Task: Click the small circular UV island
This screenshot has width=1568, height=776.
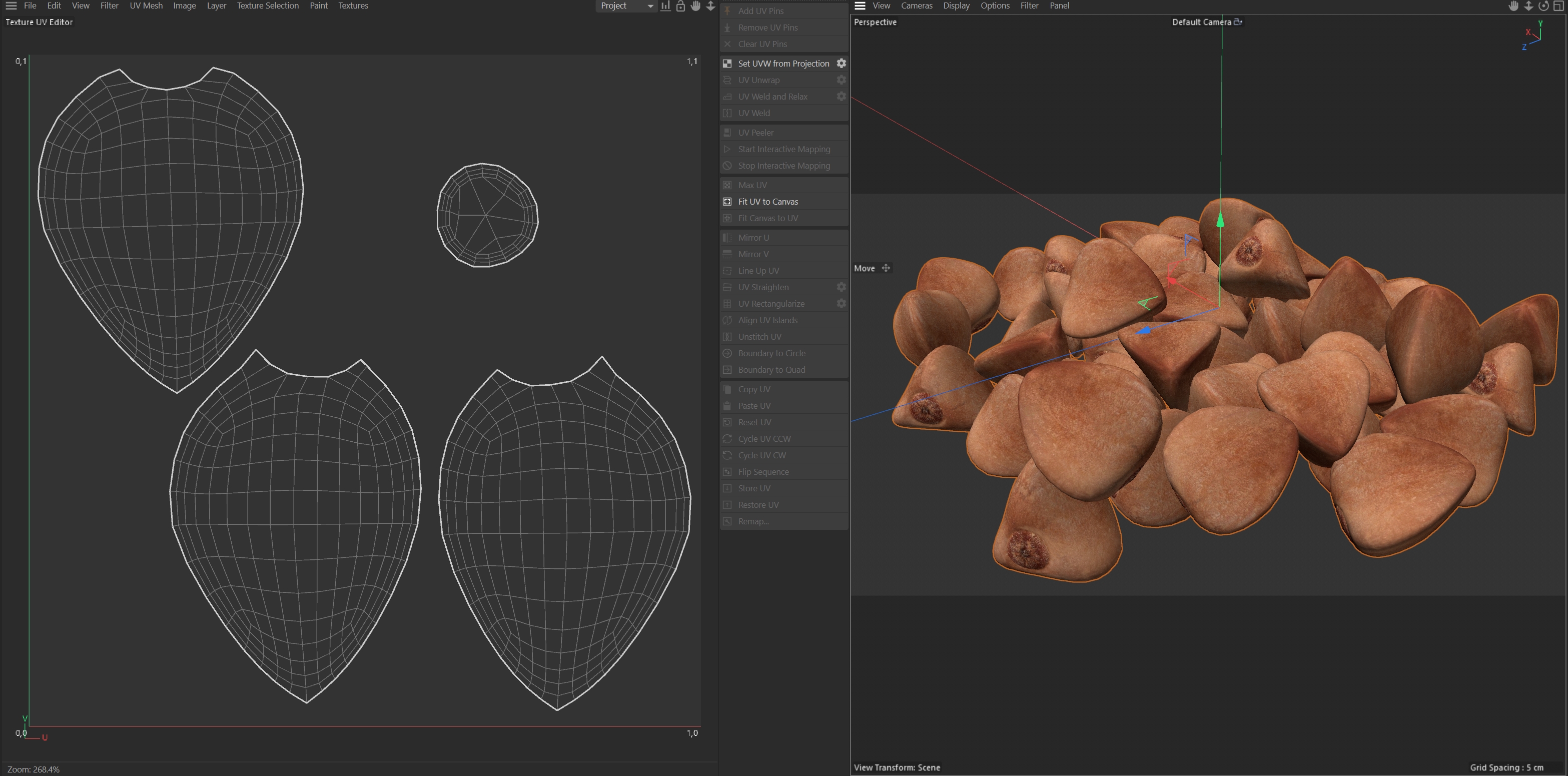Action: point(487,215)
